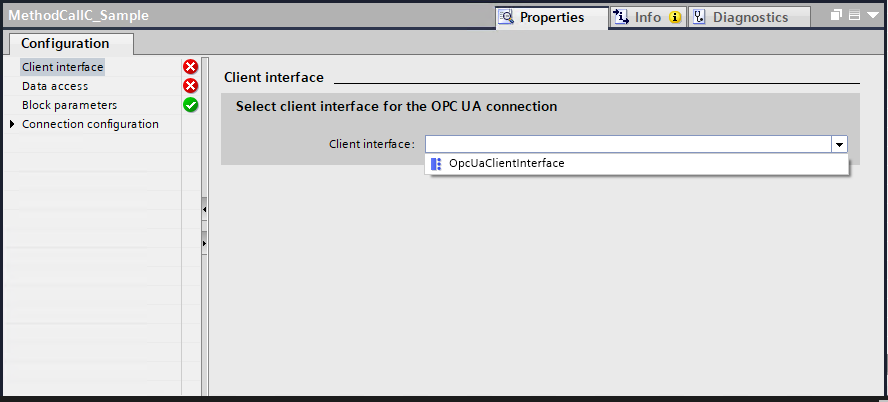The image size is (888, 402).
Task: Select the Configuration tab
Action: tap(65, 44)
